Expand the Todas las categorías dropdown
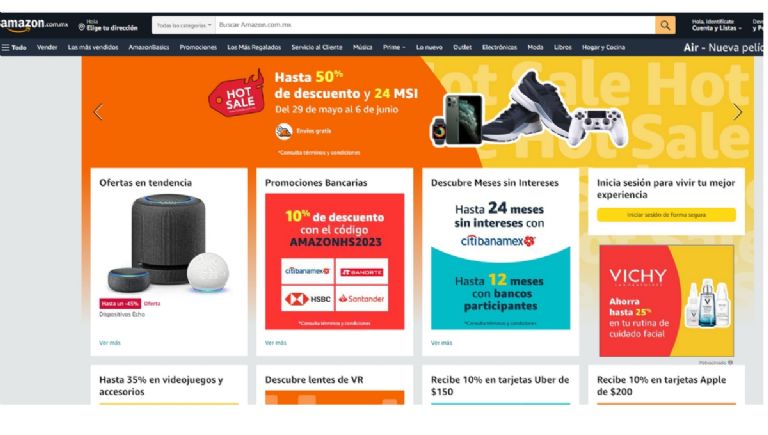The height and width of the screenshot is (435, 768). (x=184, y=25)
